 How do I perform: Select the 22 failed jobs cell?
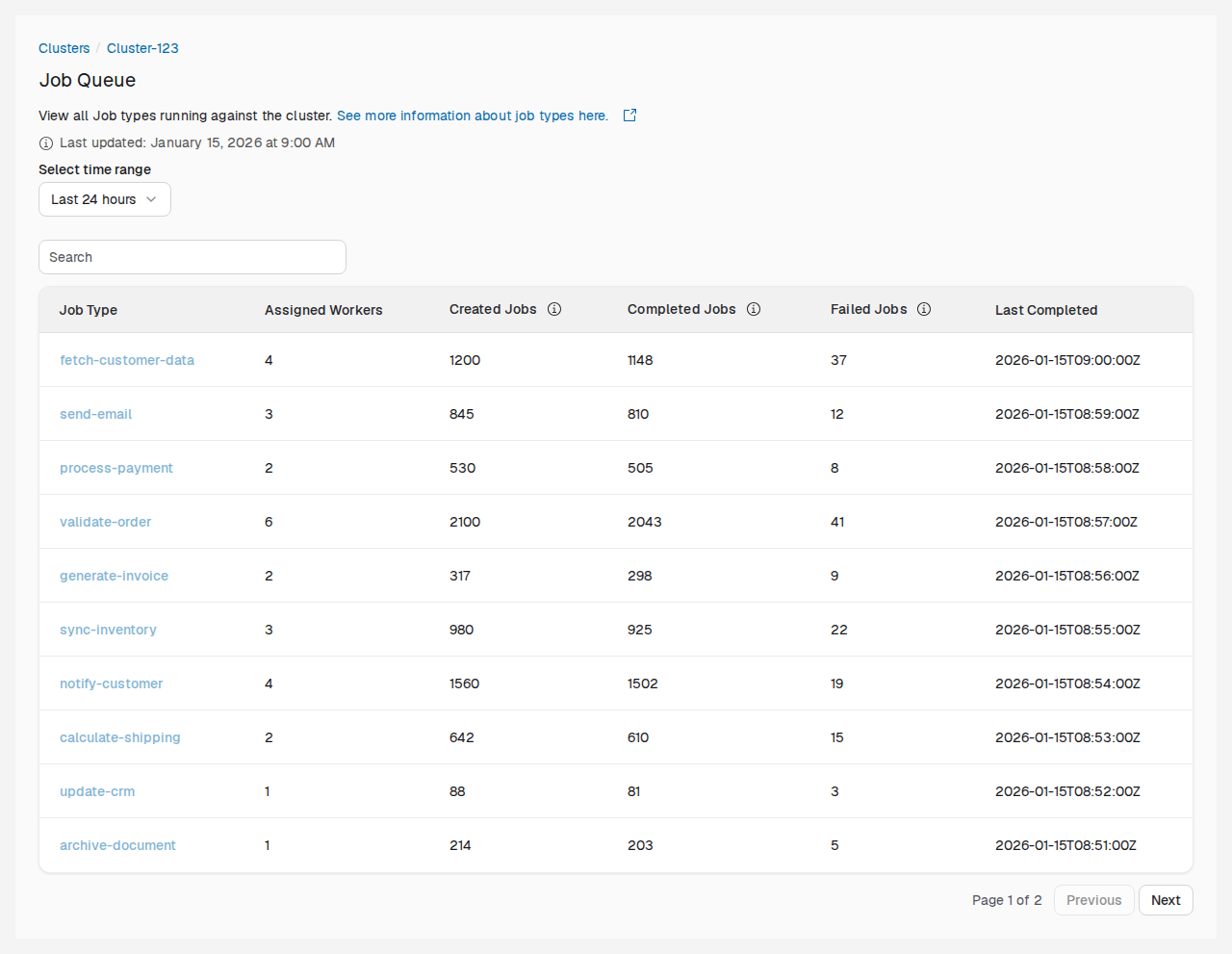(839, 630)
